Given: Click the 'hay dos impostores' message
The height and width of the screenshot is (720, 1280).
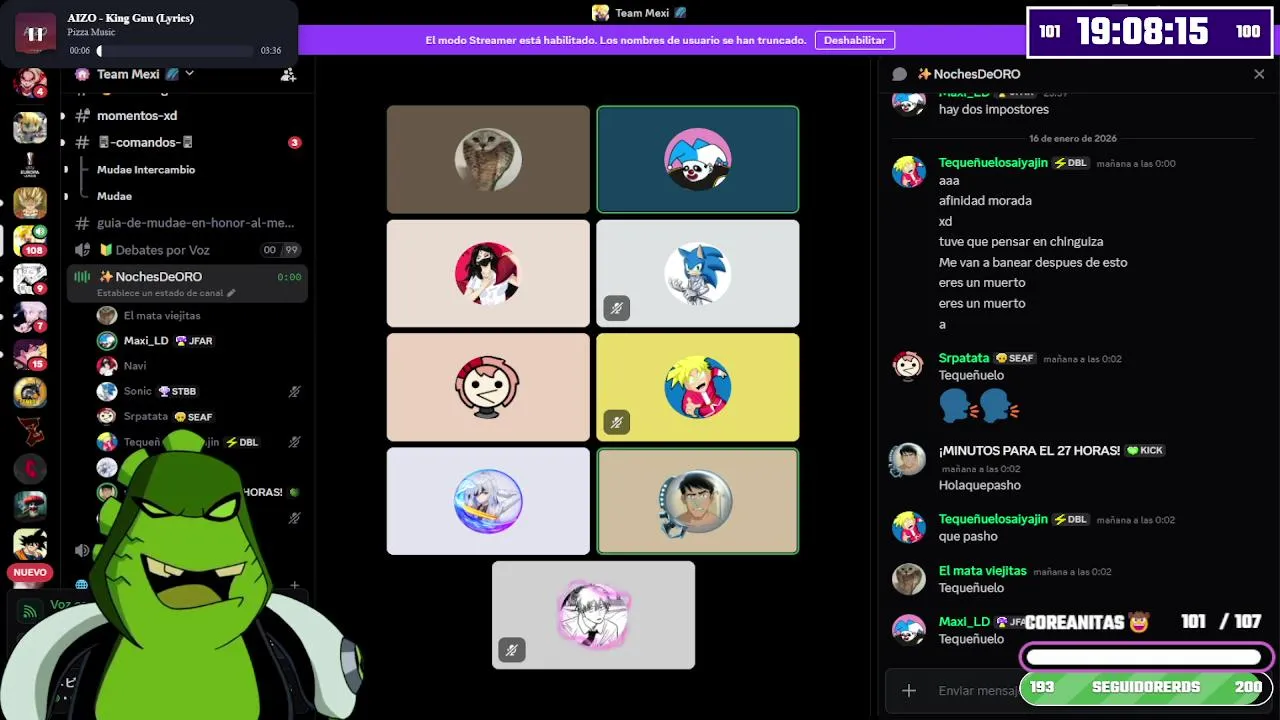Looking at the screenshot, I should click(x=994, y=110).
